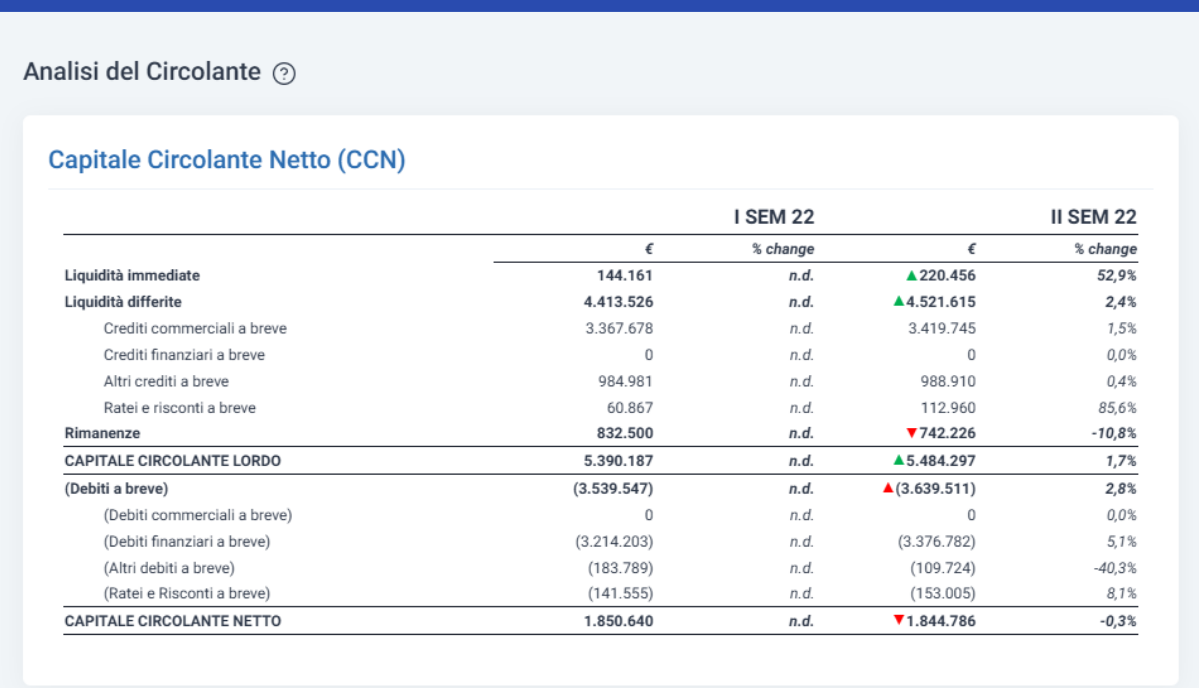Click the value 112.960
Screen dimensions: 1200x688
click(x=948, y=408)
